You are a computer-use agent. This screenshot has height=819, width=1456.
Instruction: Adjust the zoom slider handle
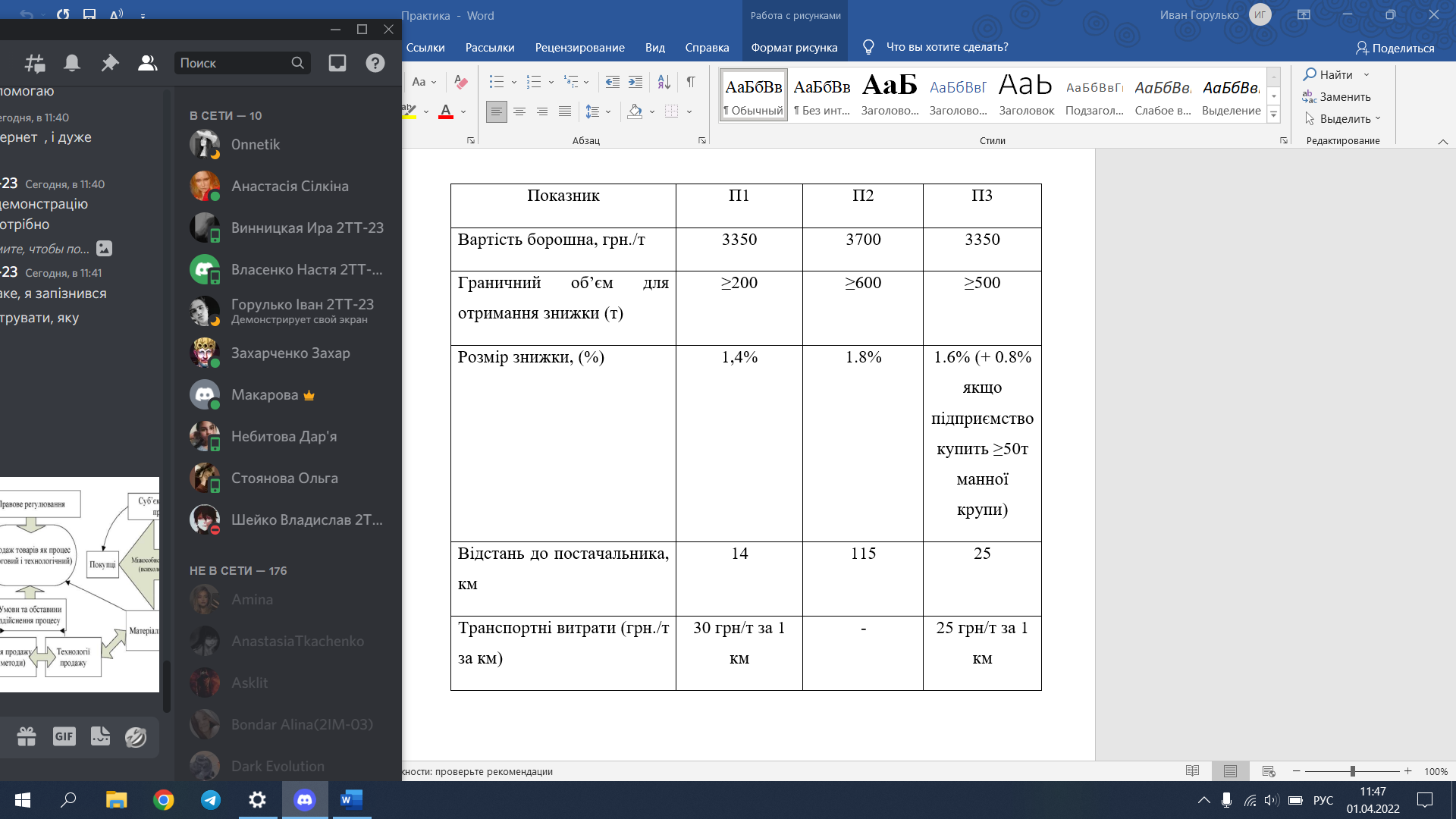pyautogui.click(x=1352, y=771)
